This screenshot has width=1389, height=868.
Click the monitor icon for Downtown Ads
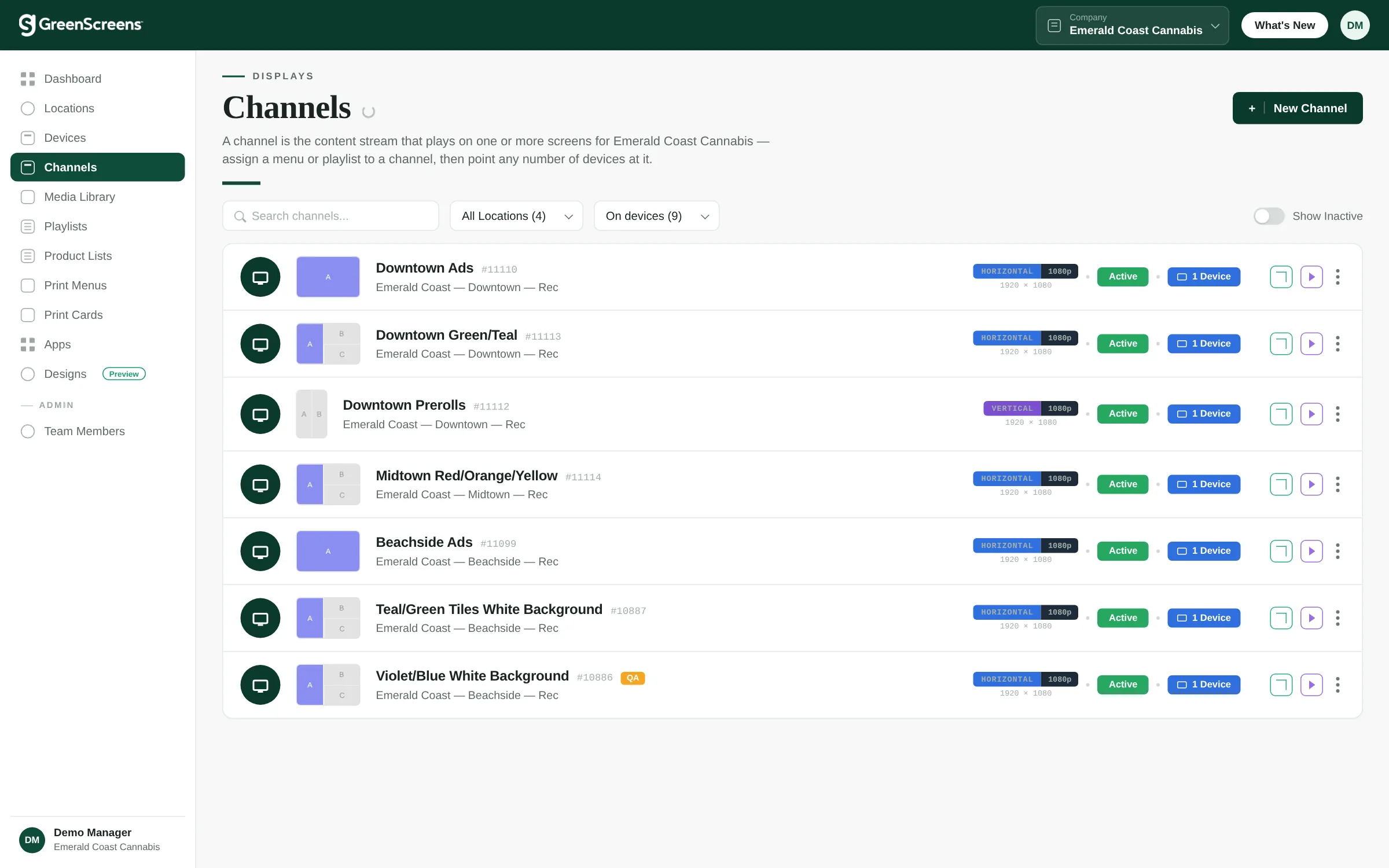pos(260,277)
